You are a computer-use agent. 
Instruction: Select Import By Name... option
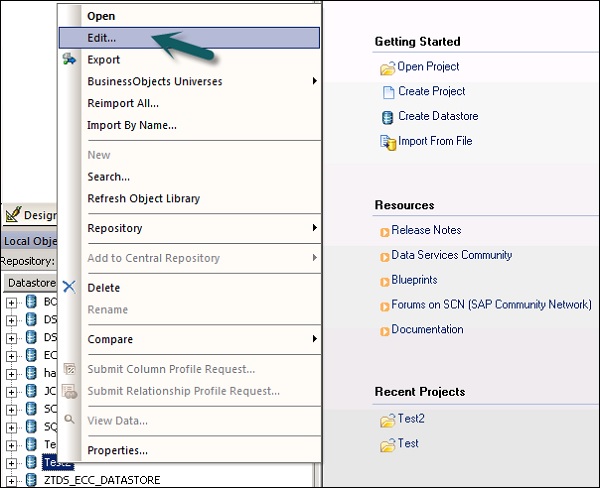tap(132, 125)
